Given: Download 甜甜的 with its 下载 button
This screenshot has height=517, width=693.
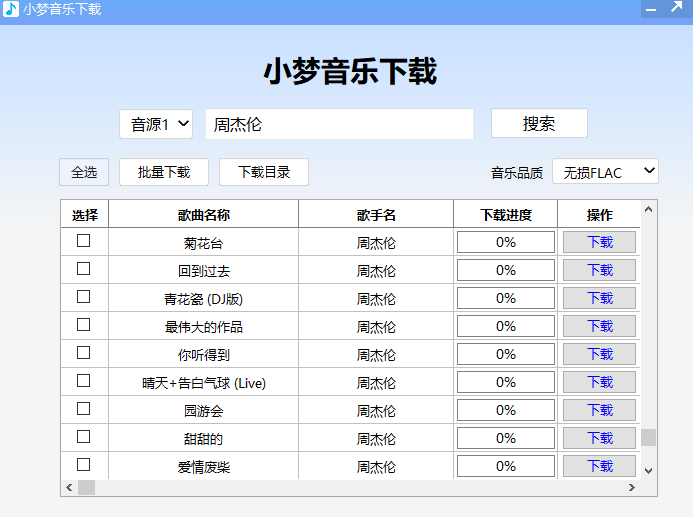Looking at the screenshot, I should (599, 438).
